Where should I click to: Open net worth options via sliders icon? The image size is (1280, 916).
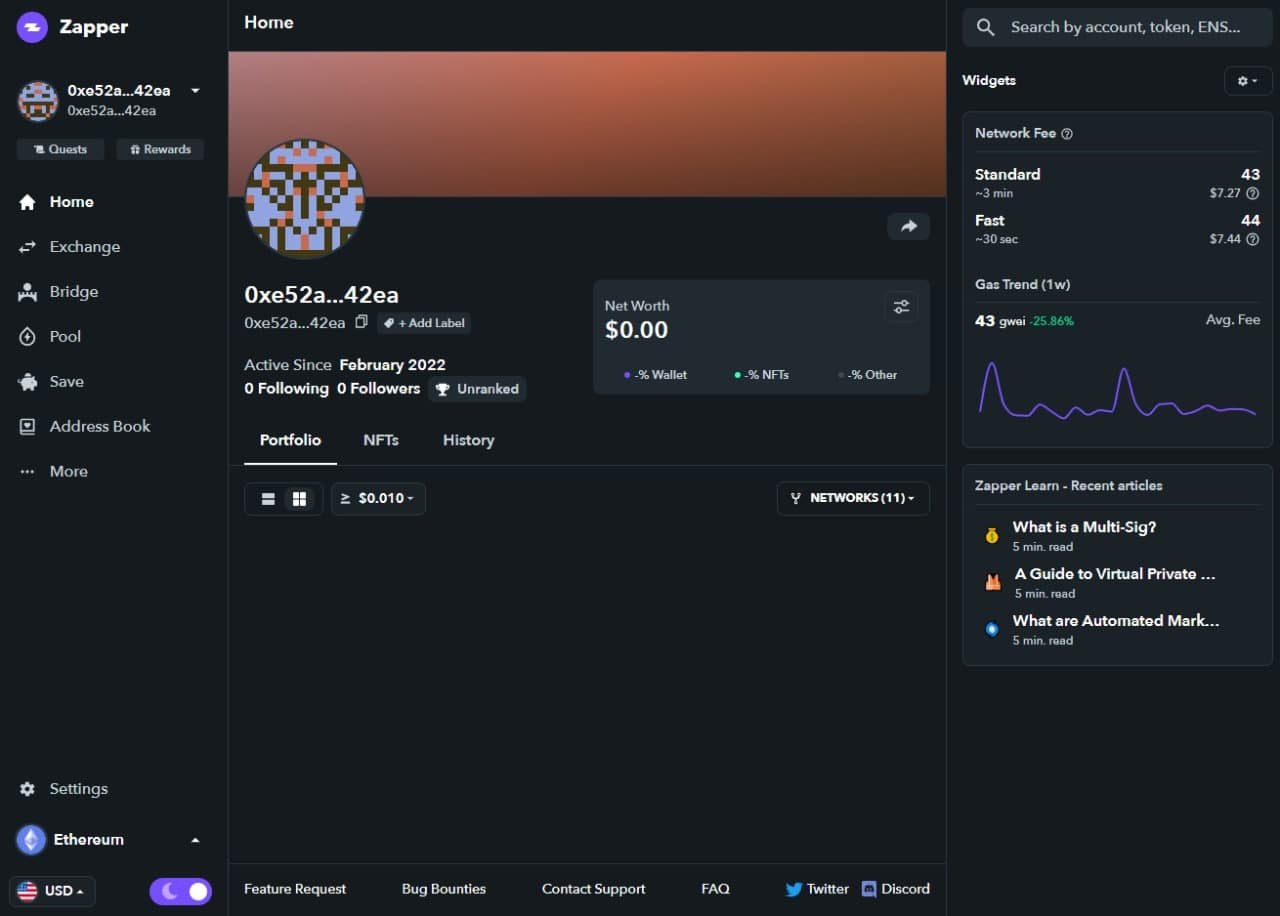click(901, 307)
